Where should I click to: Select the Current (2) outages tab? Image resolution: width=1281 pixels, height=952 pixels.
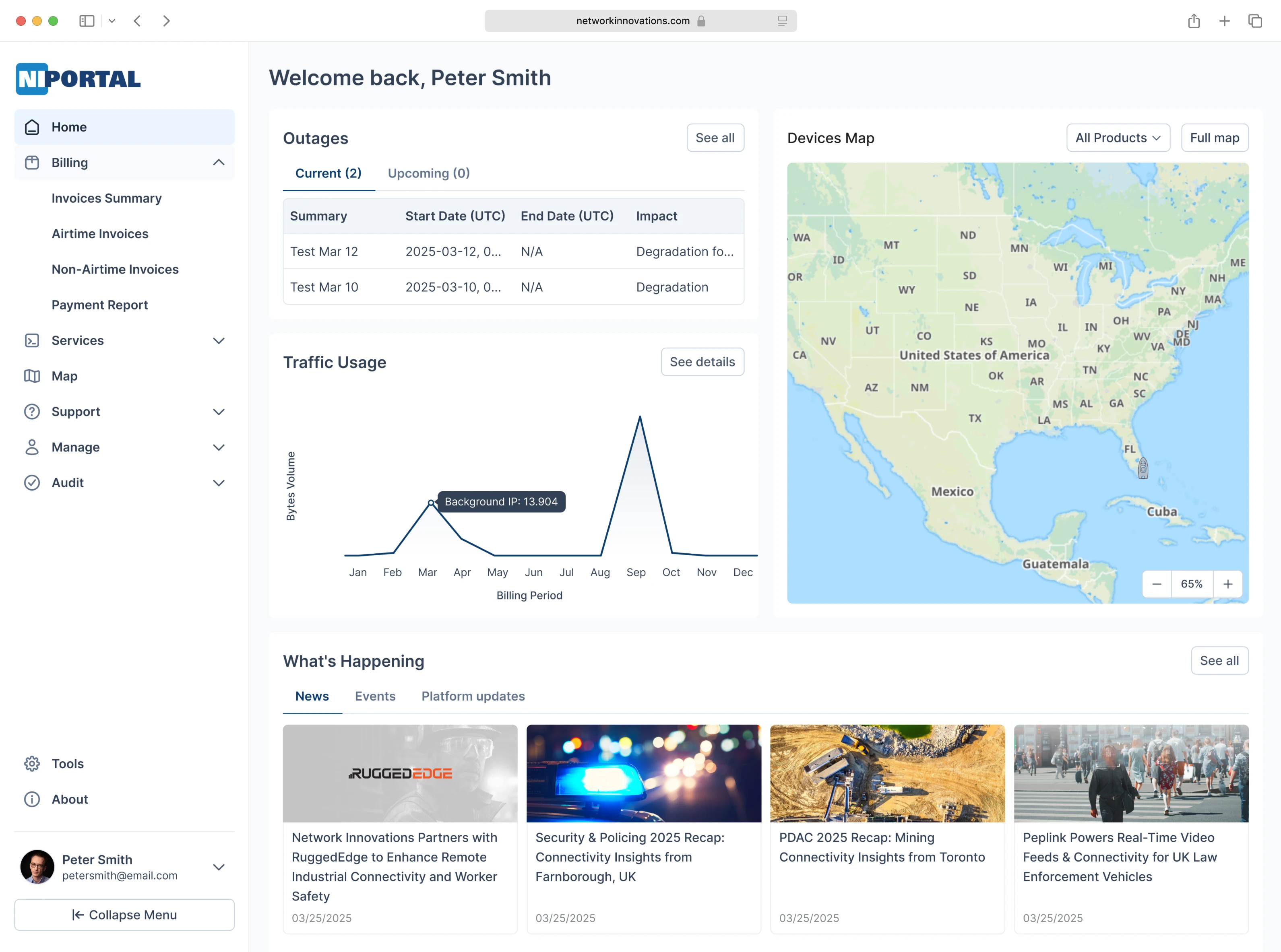329,173
